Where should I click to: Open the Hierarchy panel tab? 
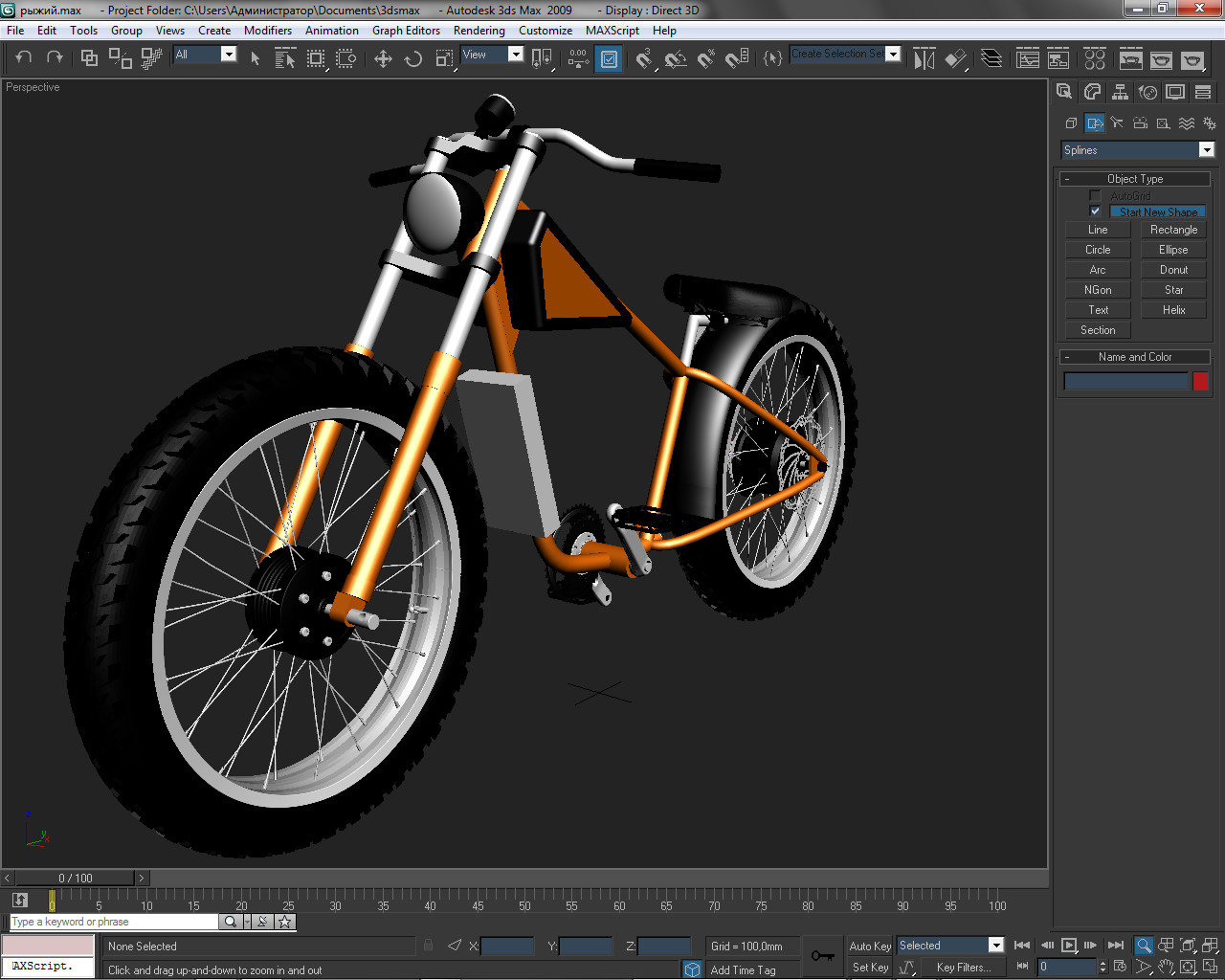[1120, 92]
